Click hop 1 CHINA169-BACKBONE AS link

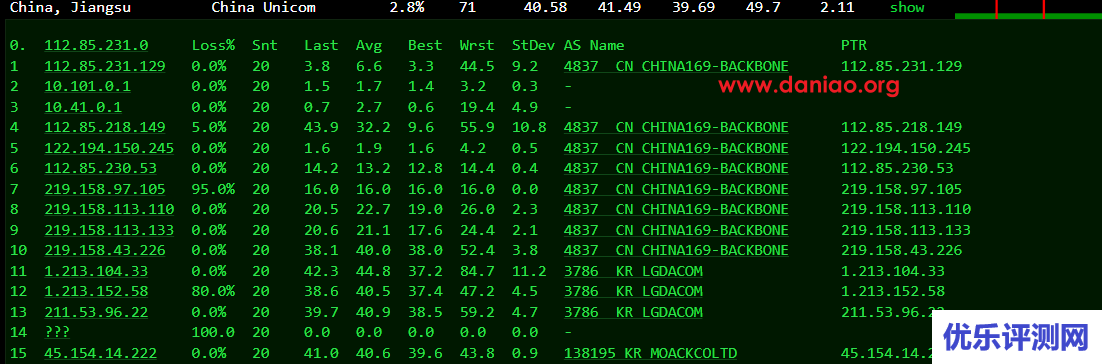coord(676,66)
